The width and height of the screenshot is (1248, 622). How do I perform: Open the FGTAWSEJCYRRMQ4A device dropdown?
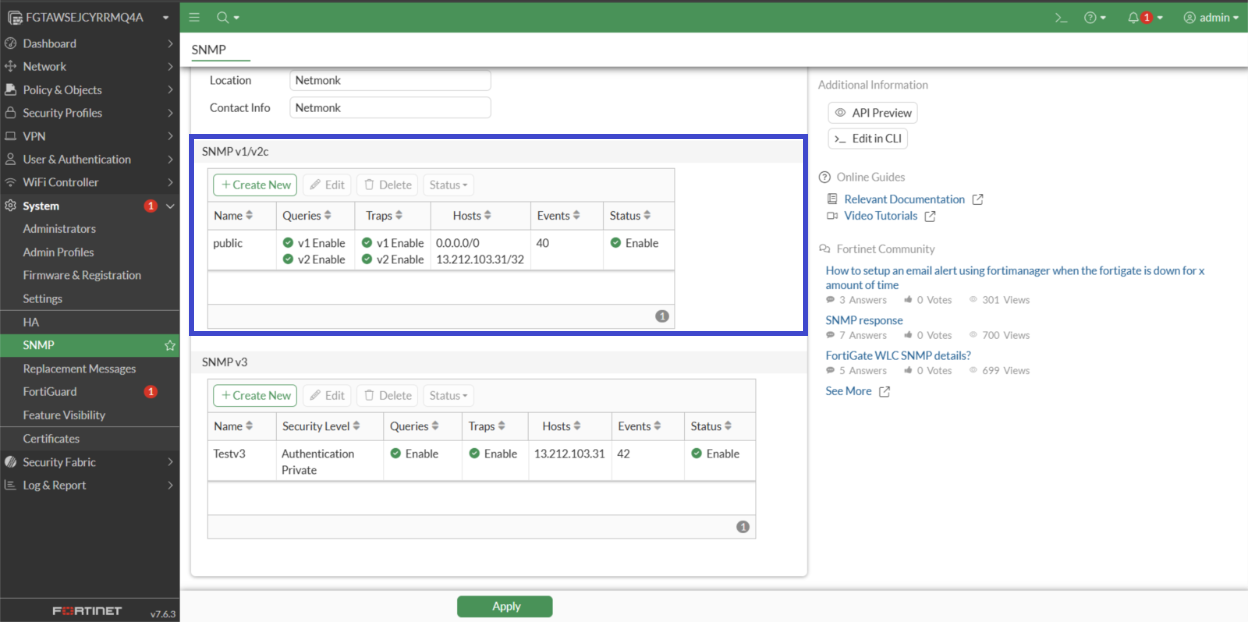90,17
